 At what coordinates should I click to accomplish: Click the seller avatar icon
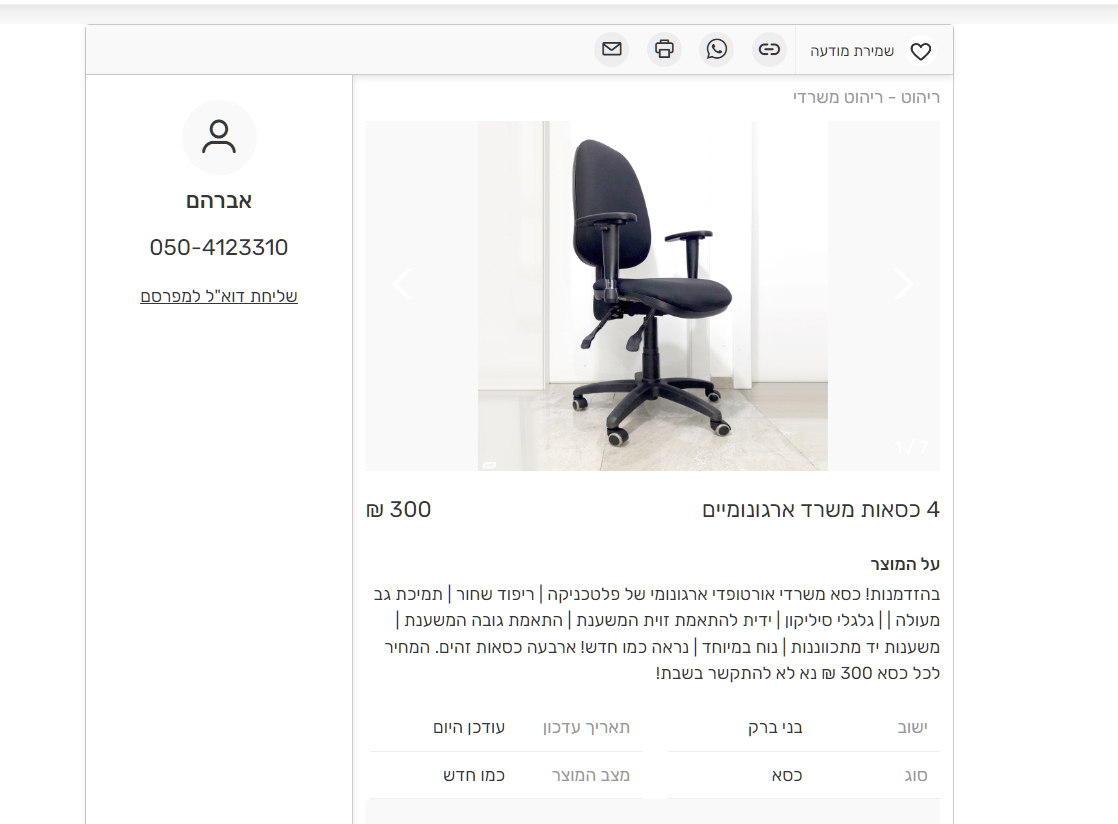[x=219, y=138]
